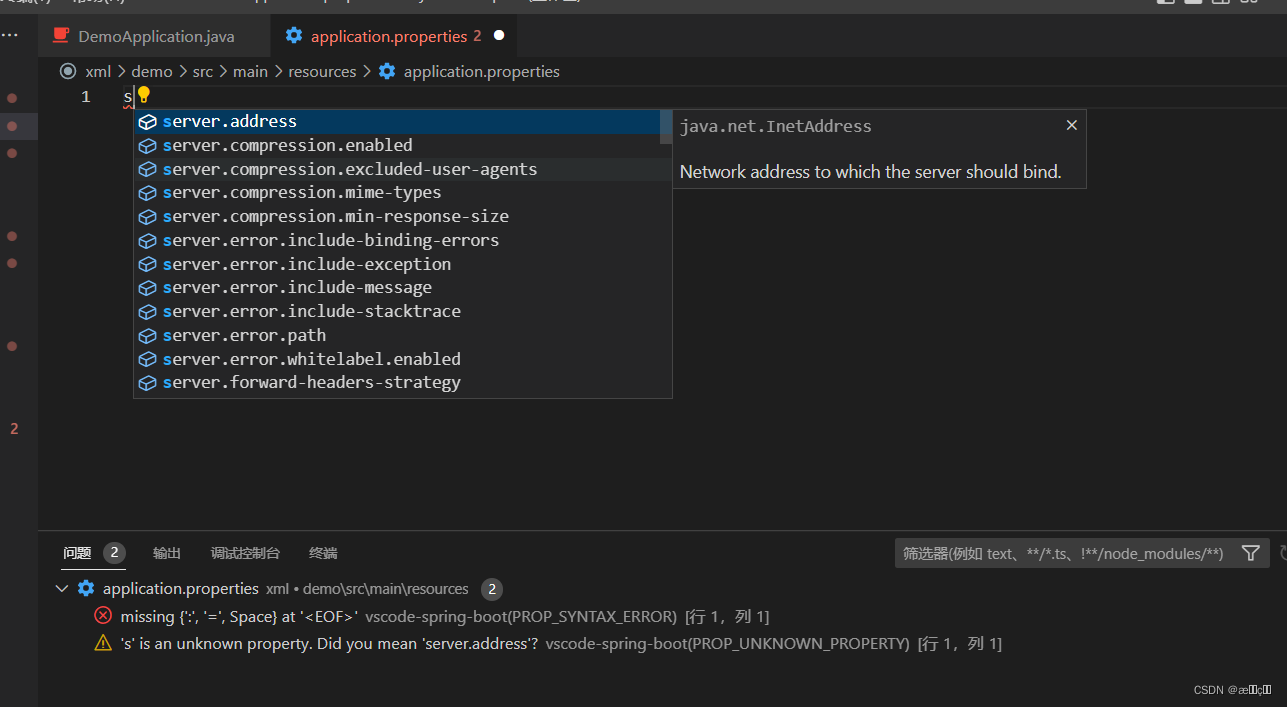
Task: Open the 调试控制台 (Debug Console) tab
Action: tap(245, 553)
